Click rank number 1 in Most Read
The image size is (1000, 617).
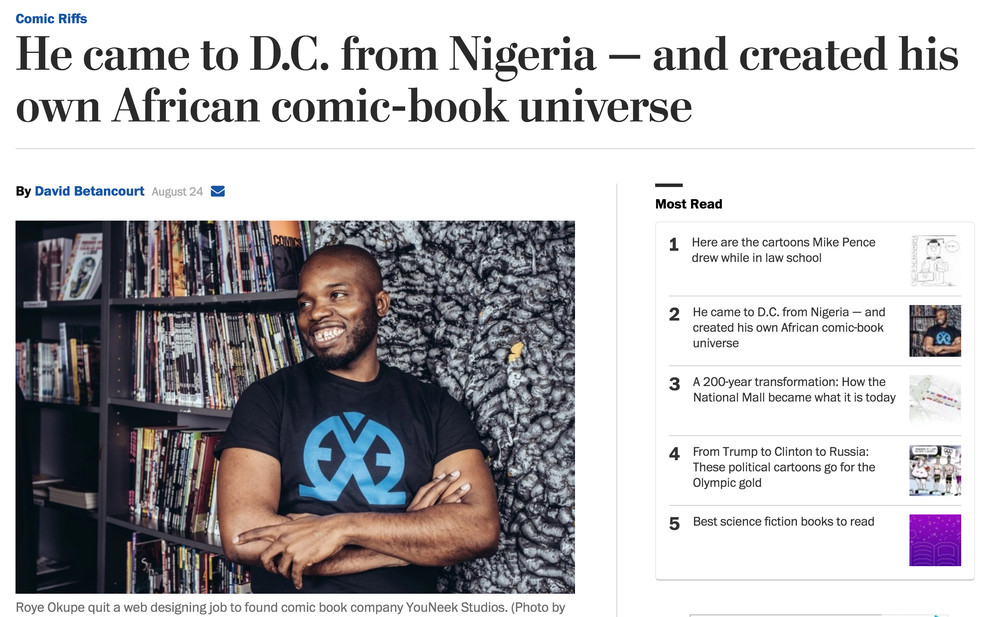click(673, 244)
